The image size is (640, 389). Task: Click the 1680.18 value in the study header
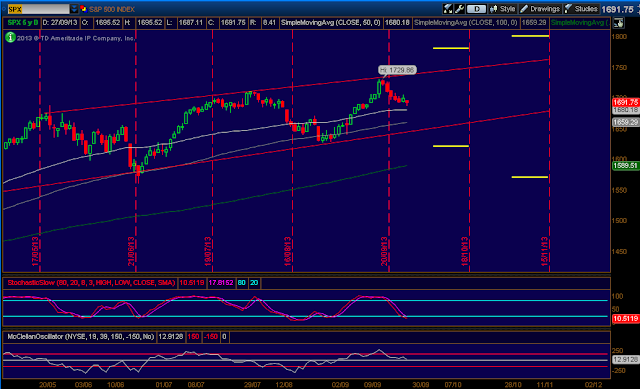click(397, 23)
